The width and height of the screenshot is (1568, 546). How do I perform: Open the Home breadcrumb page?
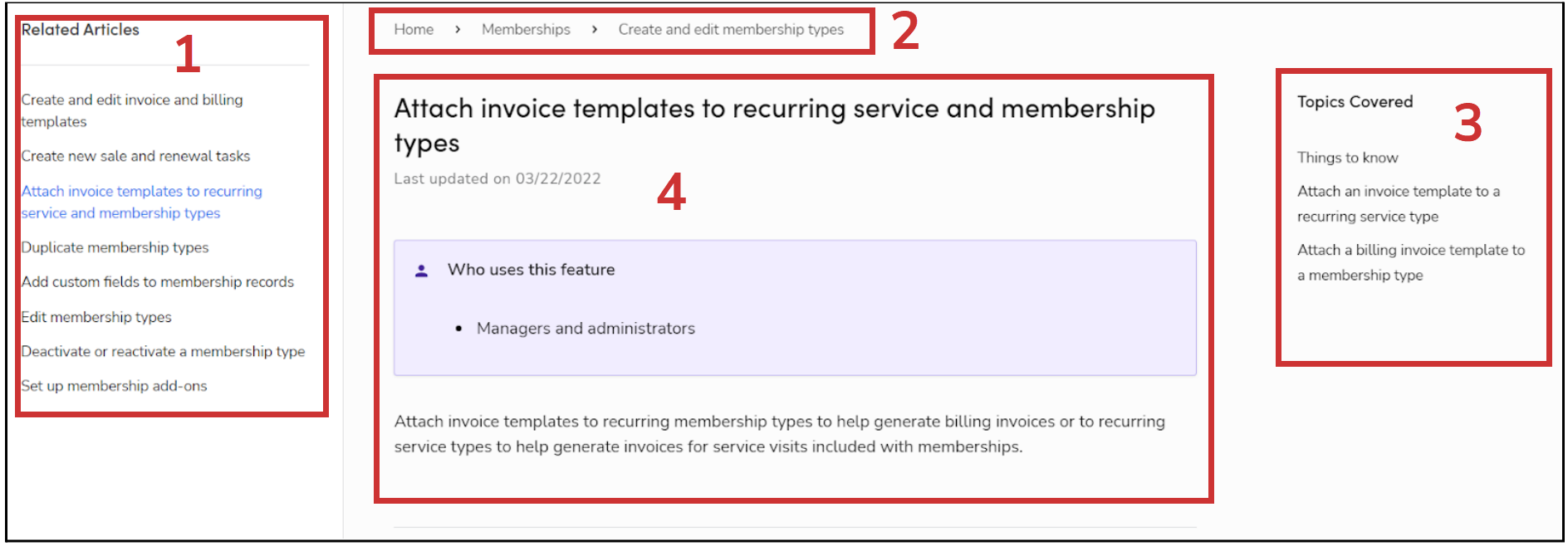413,28
